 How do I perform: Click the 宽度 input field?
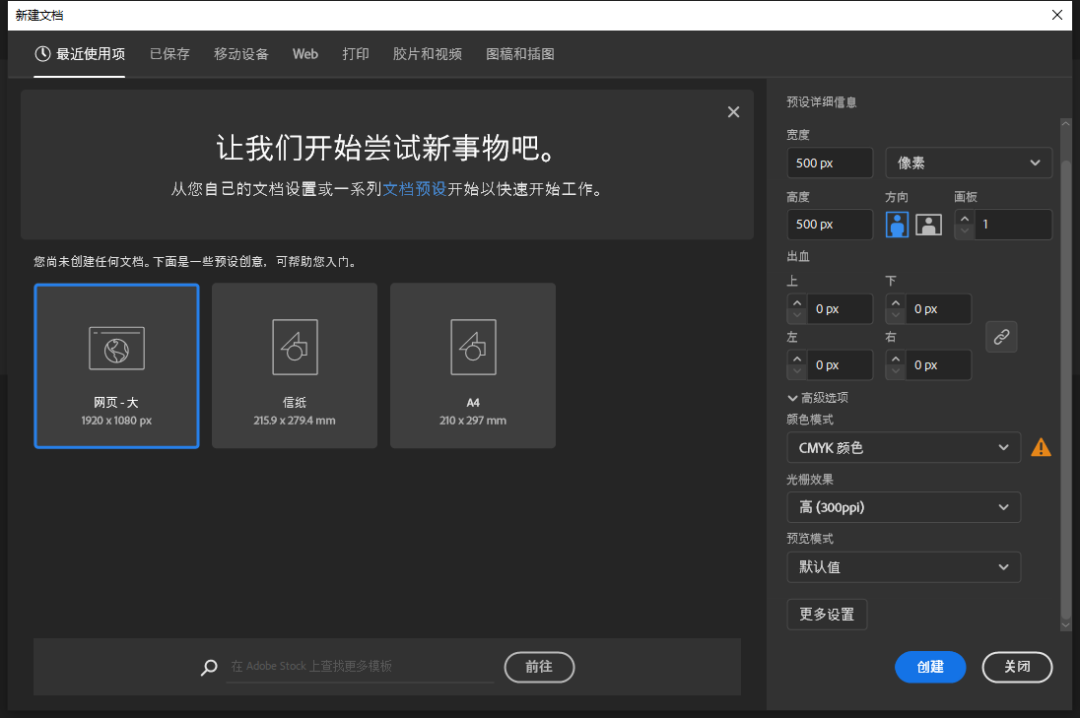click(x=829, y=163)
